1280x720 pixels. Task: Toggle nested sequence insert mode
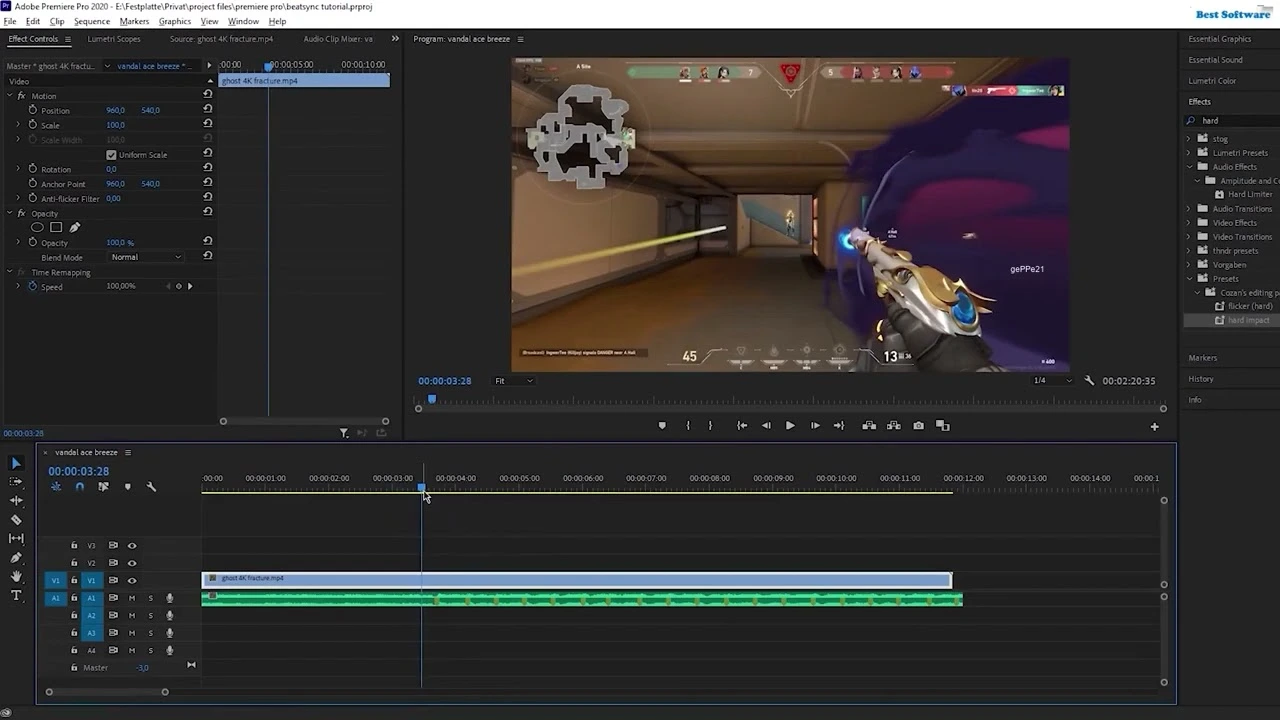click(x=56, y=487)
